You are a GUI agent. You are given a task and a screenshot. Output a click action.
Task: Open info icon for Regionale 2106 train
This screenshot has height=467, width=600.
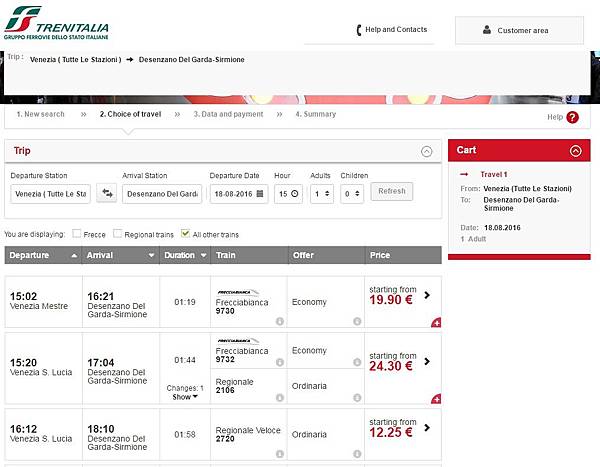click(280, 398)
